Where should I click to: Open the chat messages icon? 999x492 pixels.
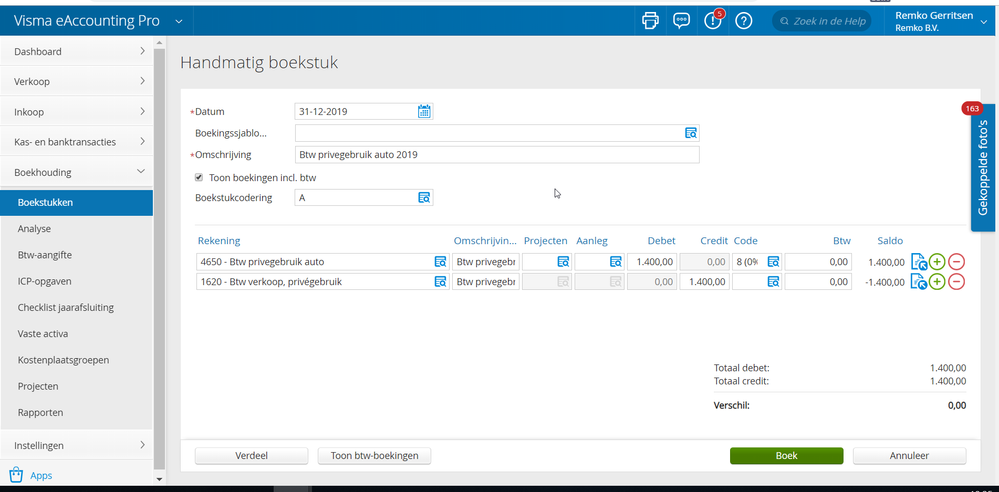[x=681, y=20]
